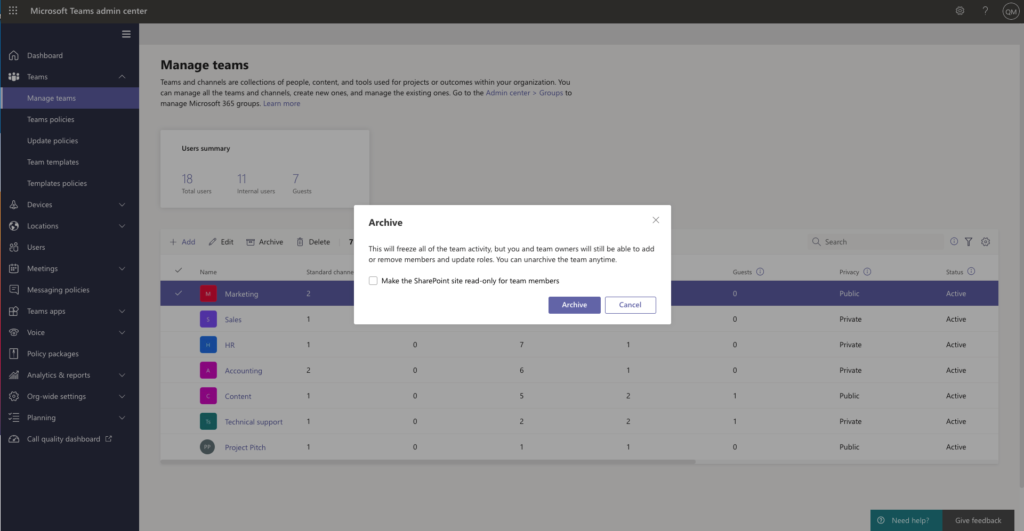Click the Guests column info icon
This screenshot has height=531, width=1024.
pyautogui.click(x=760, y=272)
